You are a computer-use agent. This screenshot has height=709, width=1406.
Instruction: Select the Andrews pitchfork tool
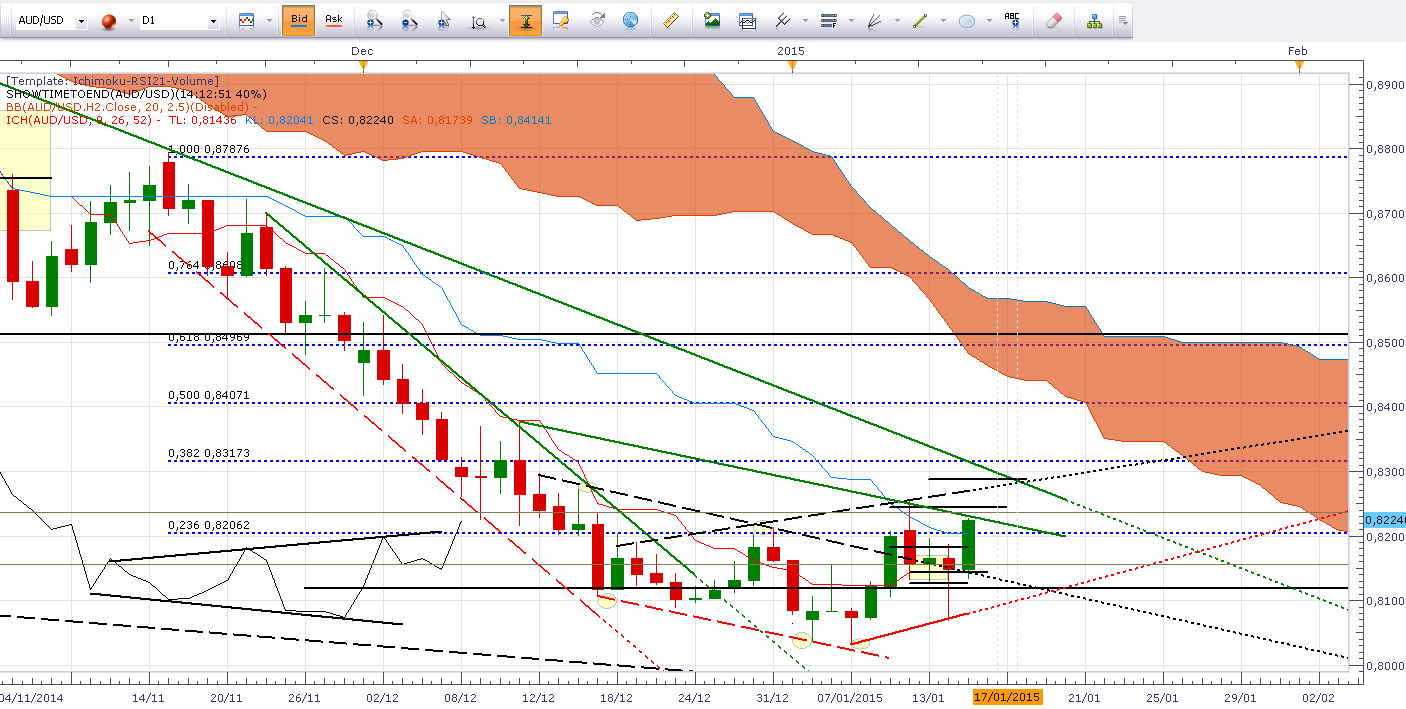(782, 19)
